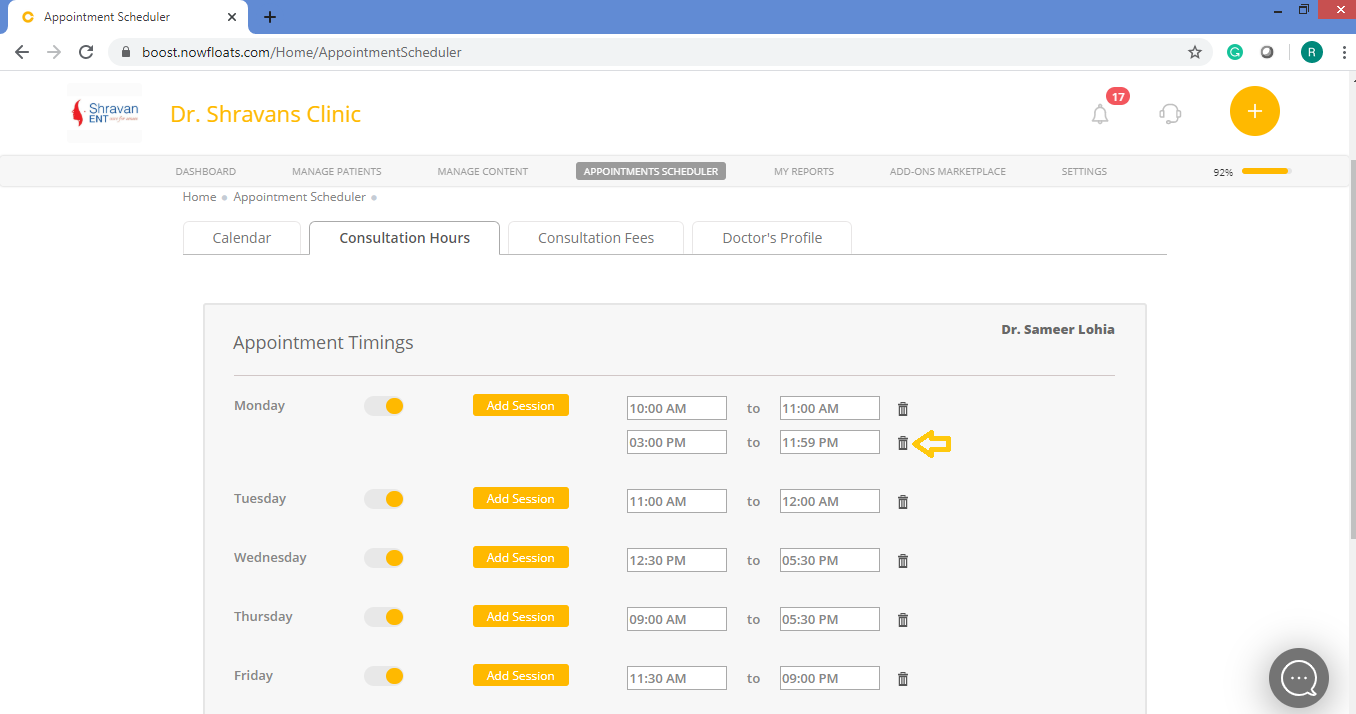The image size is (1356, 714).
Task: Navigate to Home via the breadcrumb
Action: [x=199, y=196]
